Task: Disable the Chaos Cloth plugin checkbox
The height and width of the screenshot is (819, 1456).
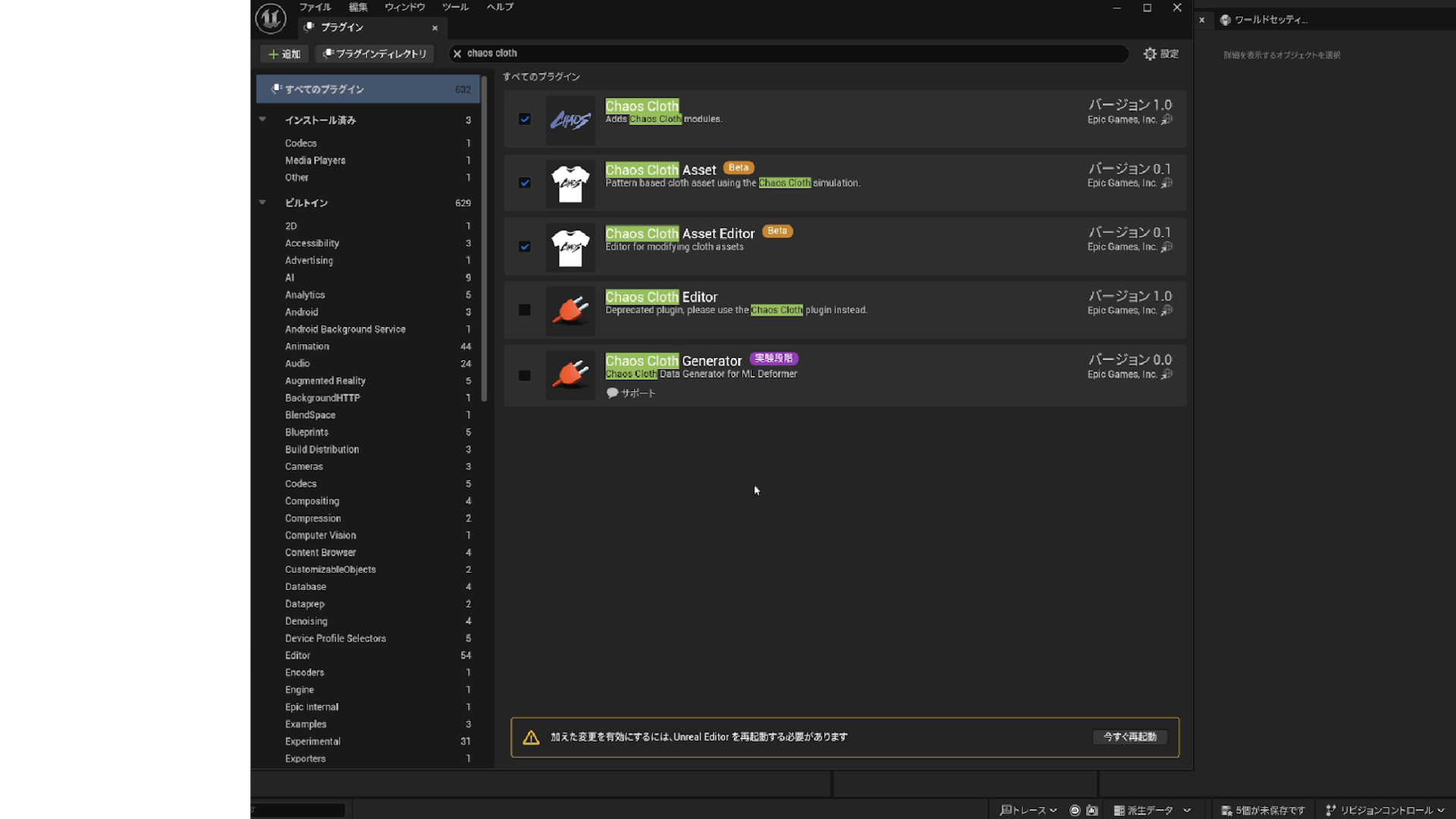Action: click(525, 119)
